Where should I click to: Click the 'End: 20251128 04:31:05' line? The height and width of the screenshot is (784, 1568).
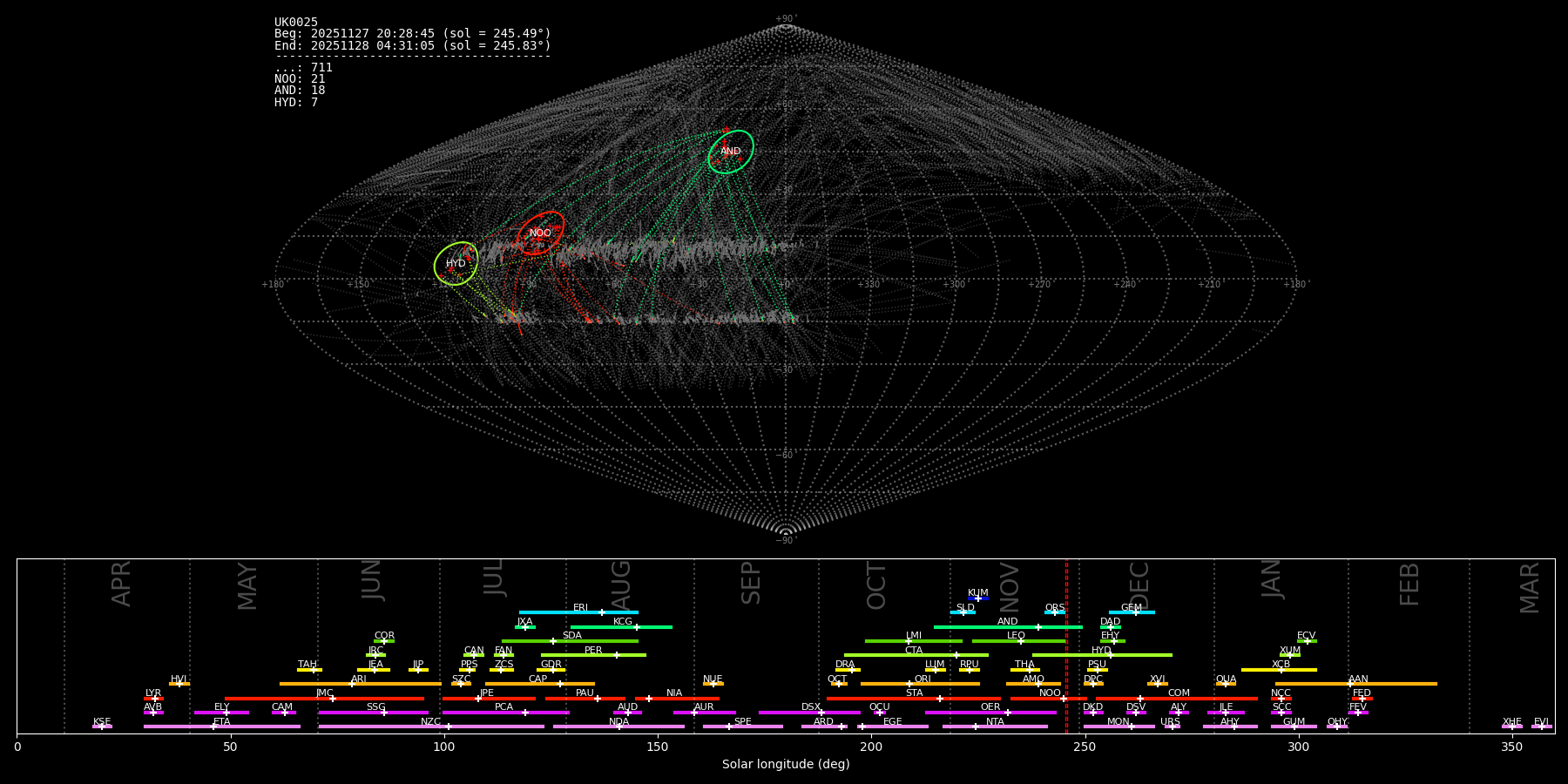click(x=413, y=45)
